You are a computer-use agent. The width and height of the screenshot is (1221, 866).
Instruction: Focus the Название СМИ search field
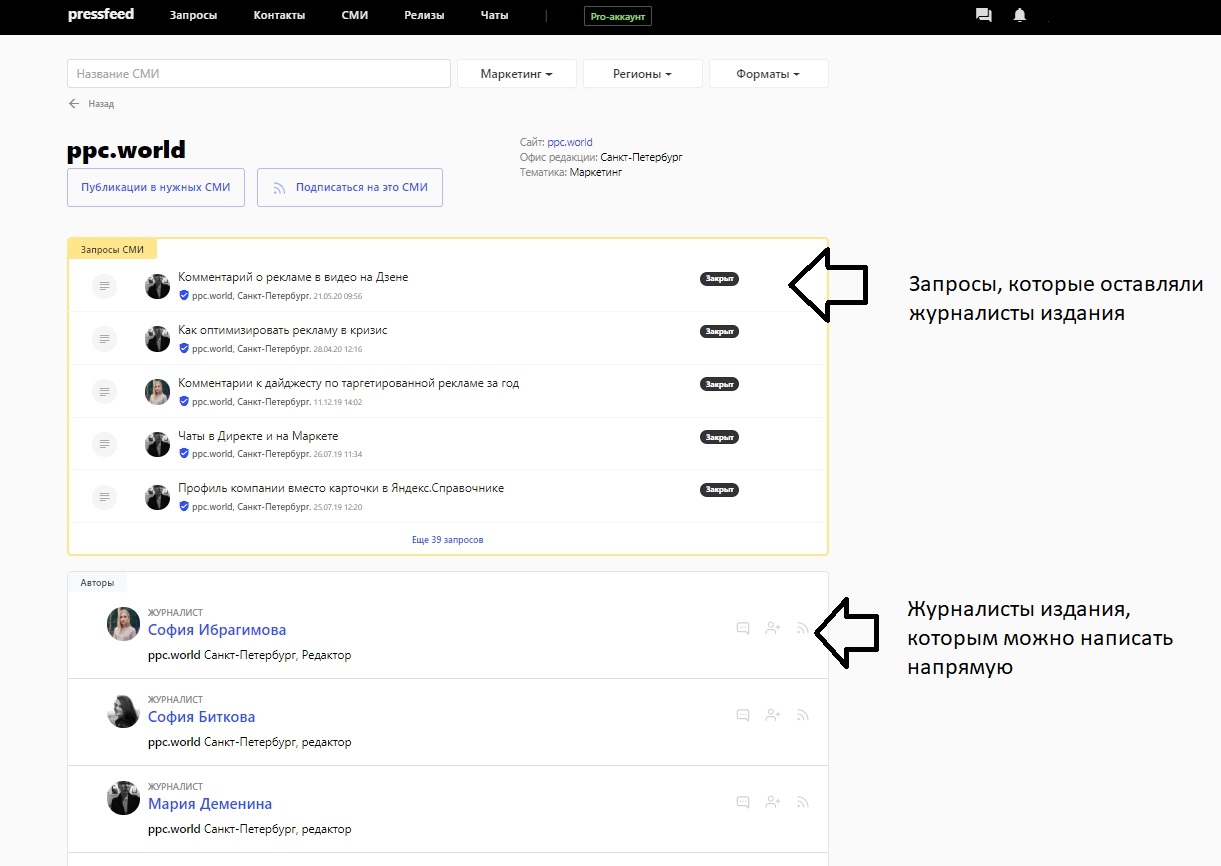(258, 74)
